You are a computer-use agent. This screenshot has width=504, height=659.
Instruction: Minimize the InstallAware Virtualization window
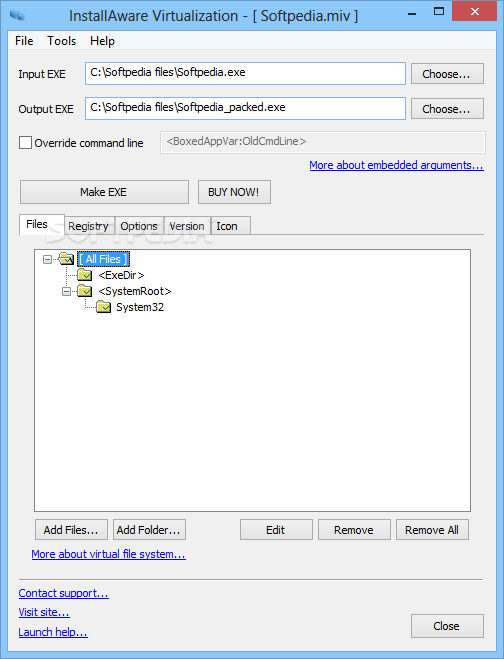pyautogui.click(x=412, y=13)
